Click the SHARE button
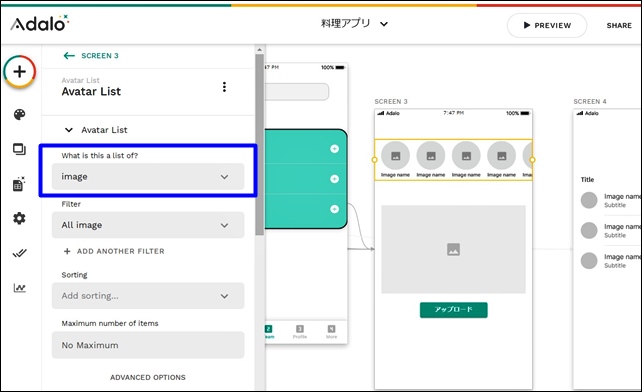This screenshot has height=392, width=642. pyautogui.click(x=619, y=25)
